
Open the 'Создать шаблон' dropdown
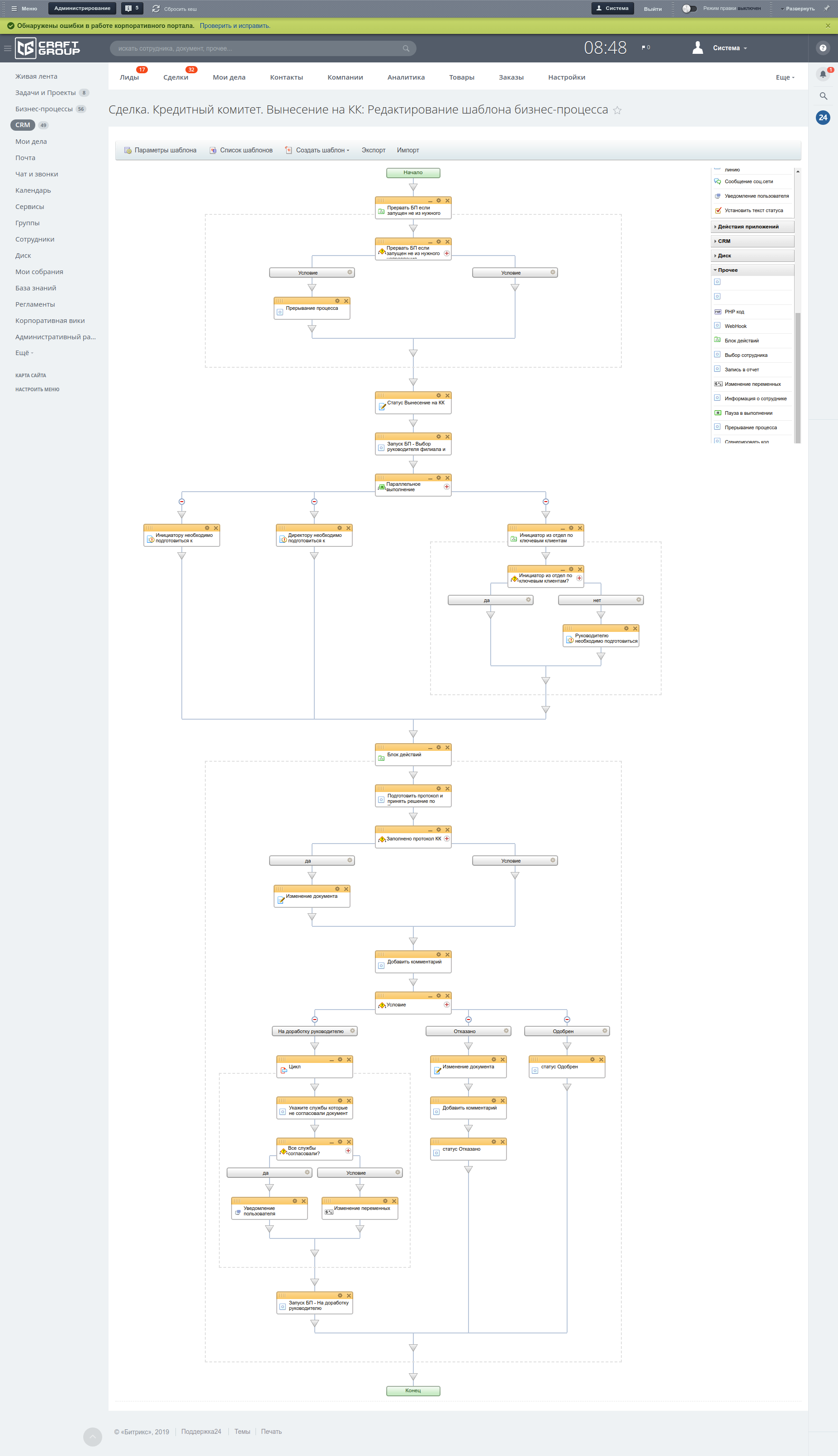(x=321, y=150)
